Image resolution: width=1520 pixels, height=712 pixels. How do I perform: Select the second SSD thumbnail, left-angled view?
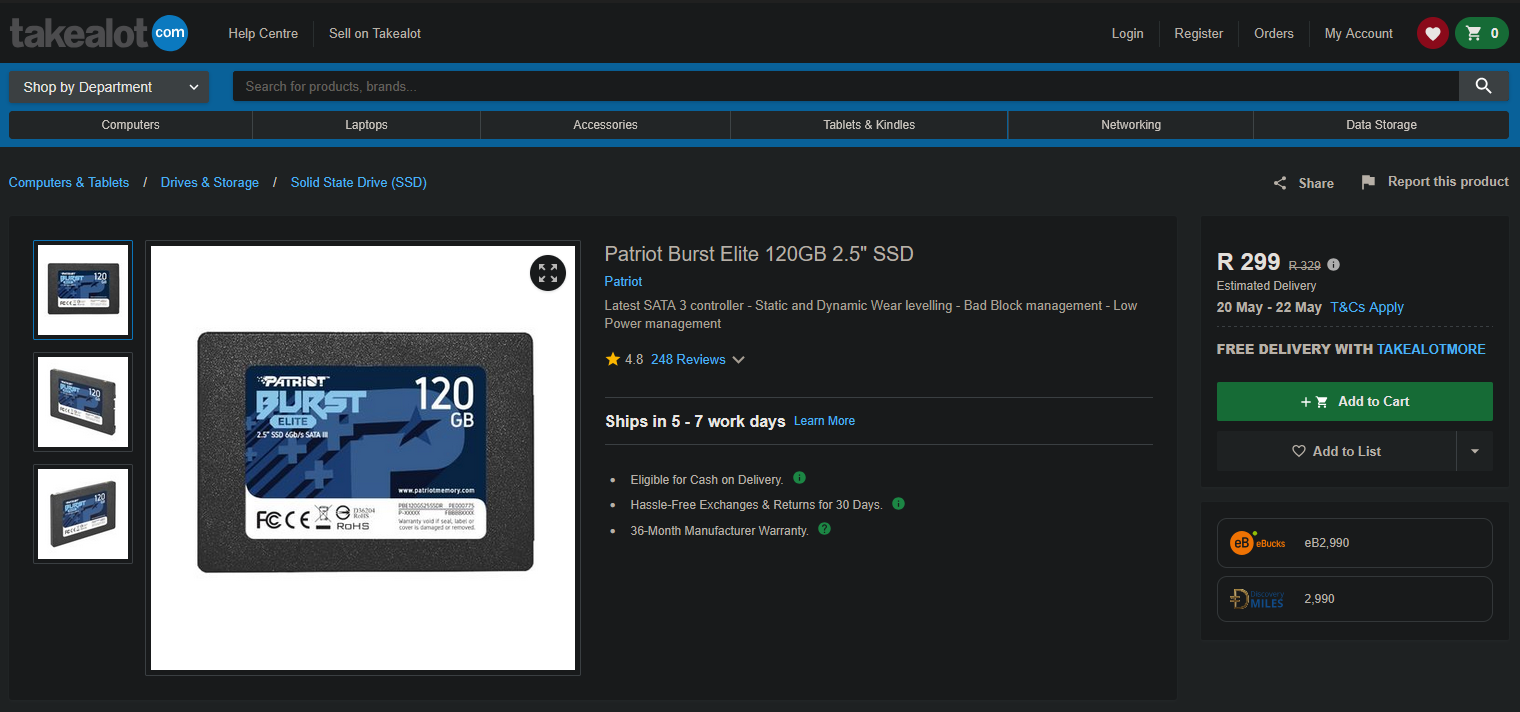click(x=83, y=402)
